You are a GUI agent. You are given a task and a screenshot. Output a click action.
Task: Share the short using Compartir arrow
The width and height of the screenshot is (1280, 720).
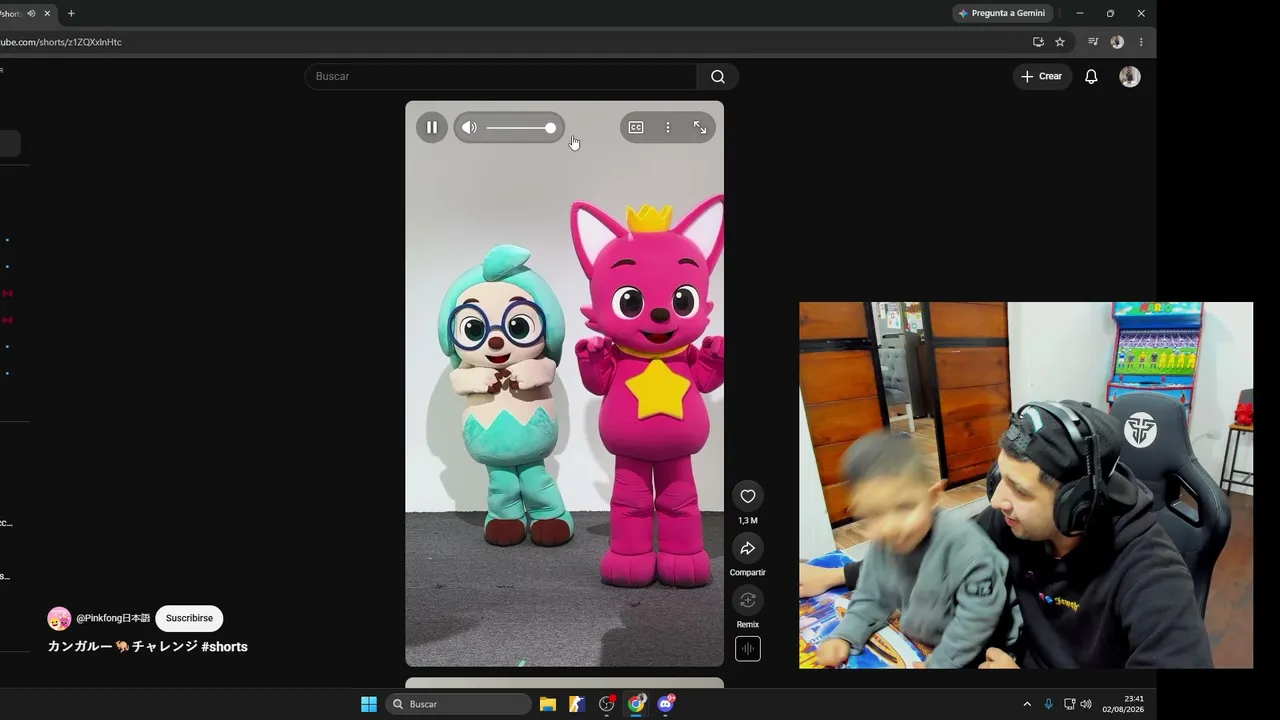748,548
